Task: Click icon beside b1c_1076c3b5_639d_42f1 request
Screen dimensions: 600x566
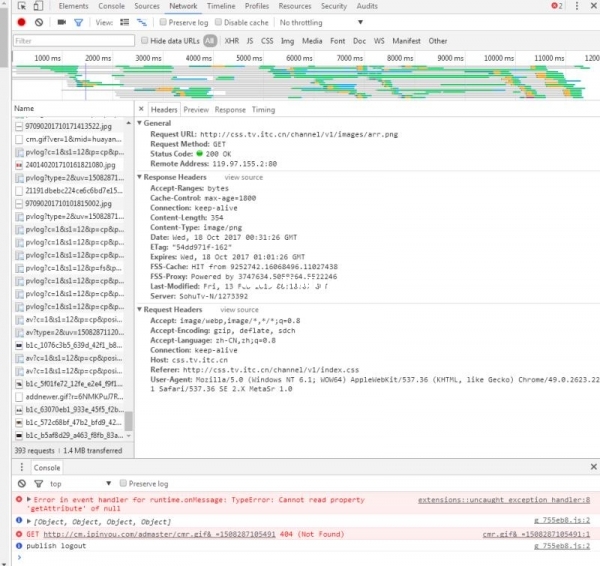Action: tap(19, 345)
